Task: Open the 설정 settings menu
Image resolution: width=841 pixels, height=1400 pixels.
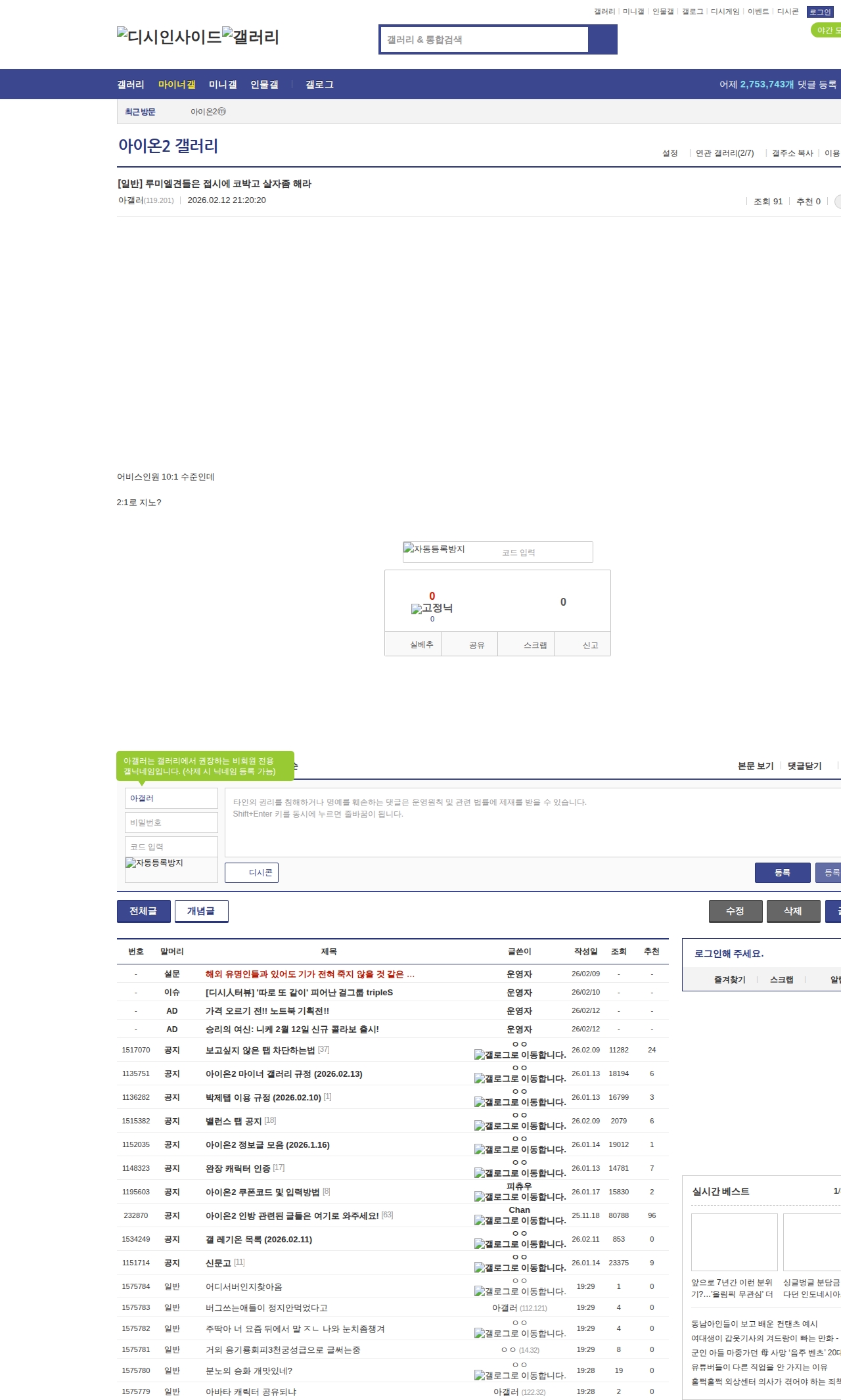Action: pos(670,153)
